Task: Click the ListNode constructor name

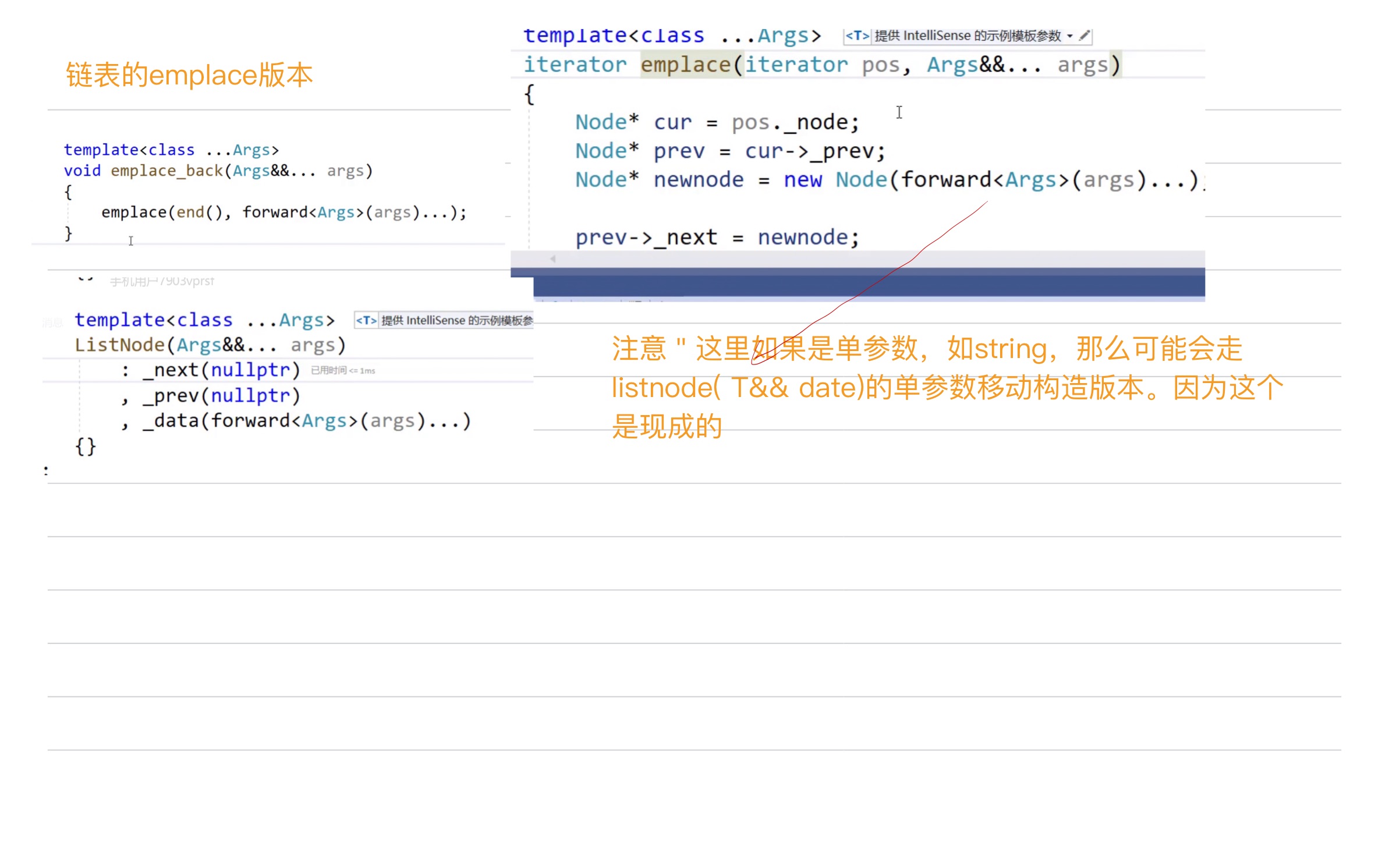Action: coord(119,345)
